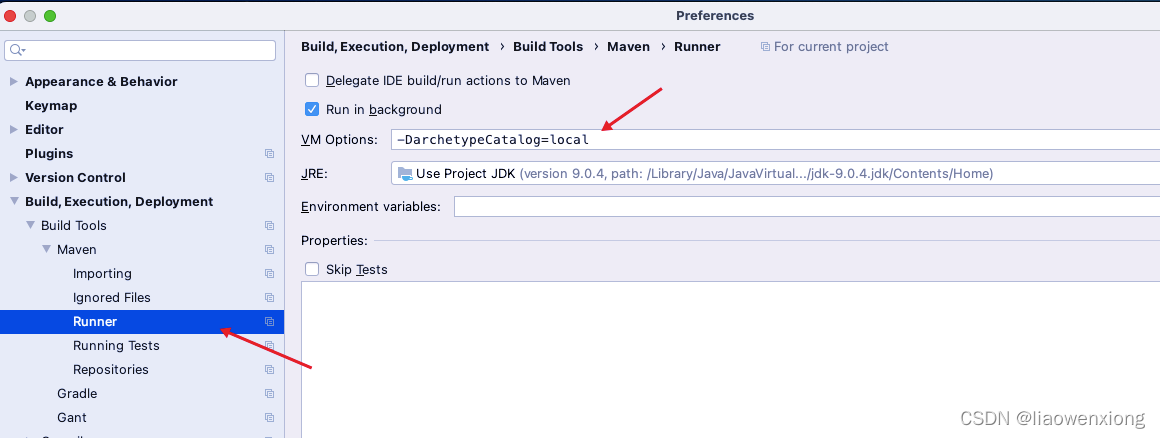Open Gradle settings
Image resolution: width=1160 pixels, height=438 pixels.
click(77, 394)
